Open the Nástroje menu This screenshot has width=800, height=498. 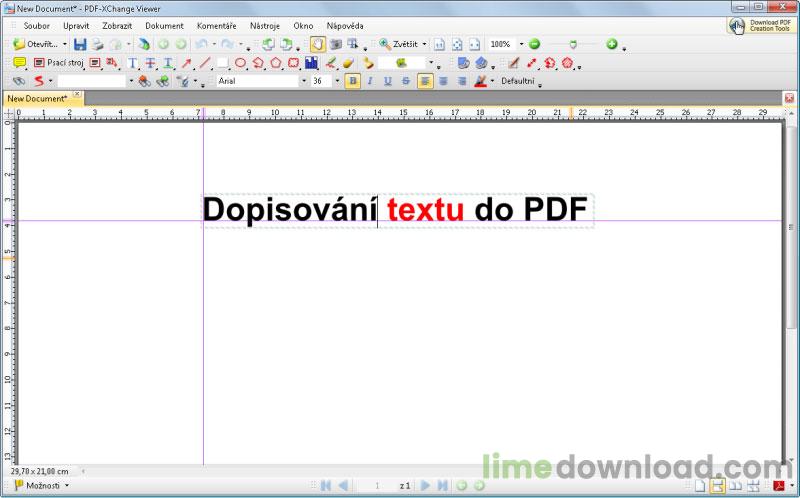[265, 26]
